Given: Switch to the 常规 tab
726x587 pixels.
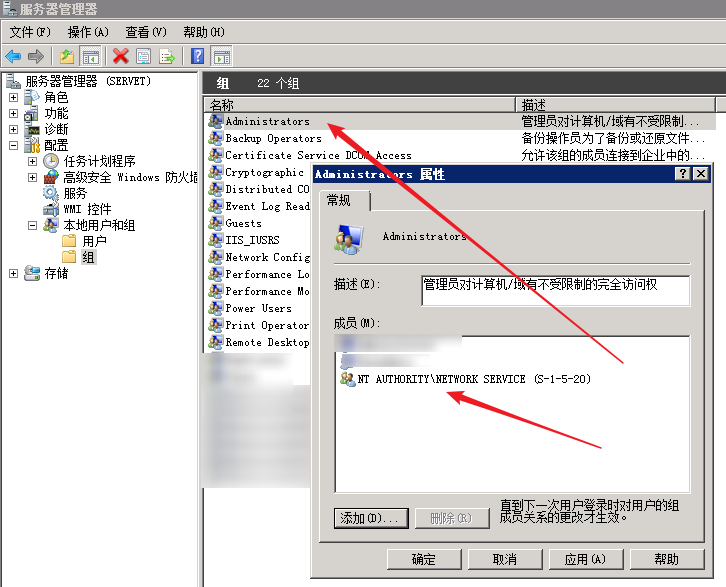Looking at the screenshot, I should 342,202.
